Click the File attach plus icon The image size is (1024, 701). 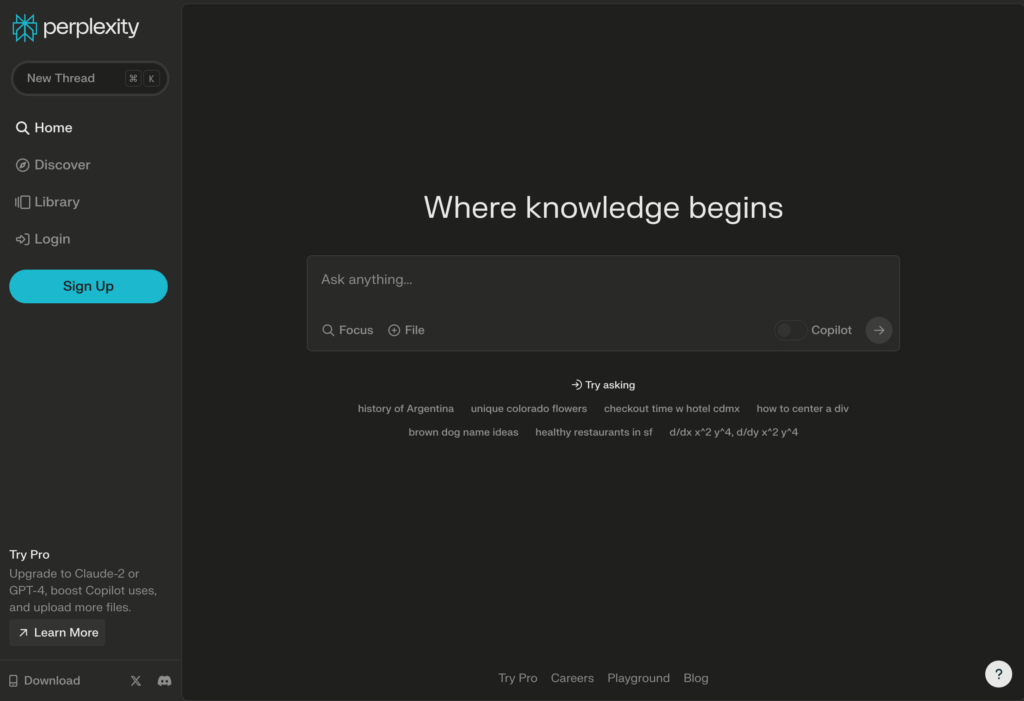pos(394,330)
